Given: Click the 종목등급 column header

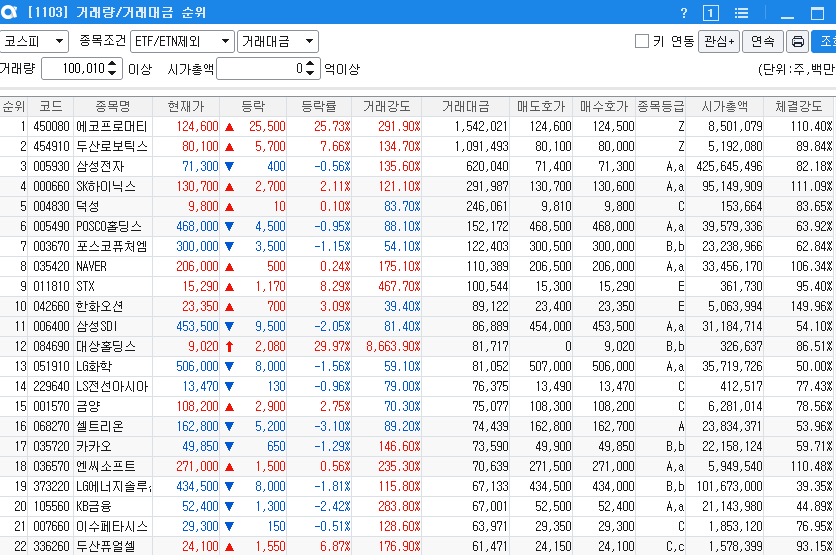Looking at the screenshot, I should pos(661,107).
